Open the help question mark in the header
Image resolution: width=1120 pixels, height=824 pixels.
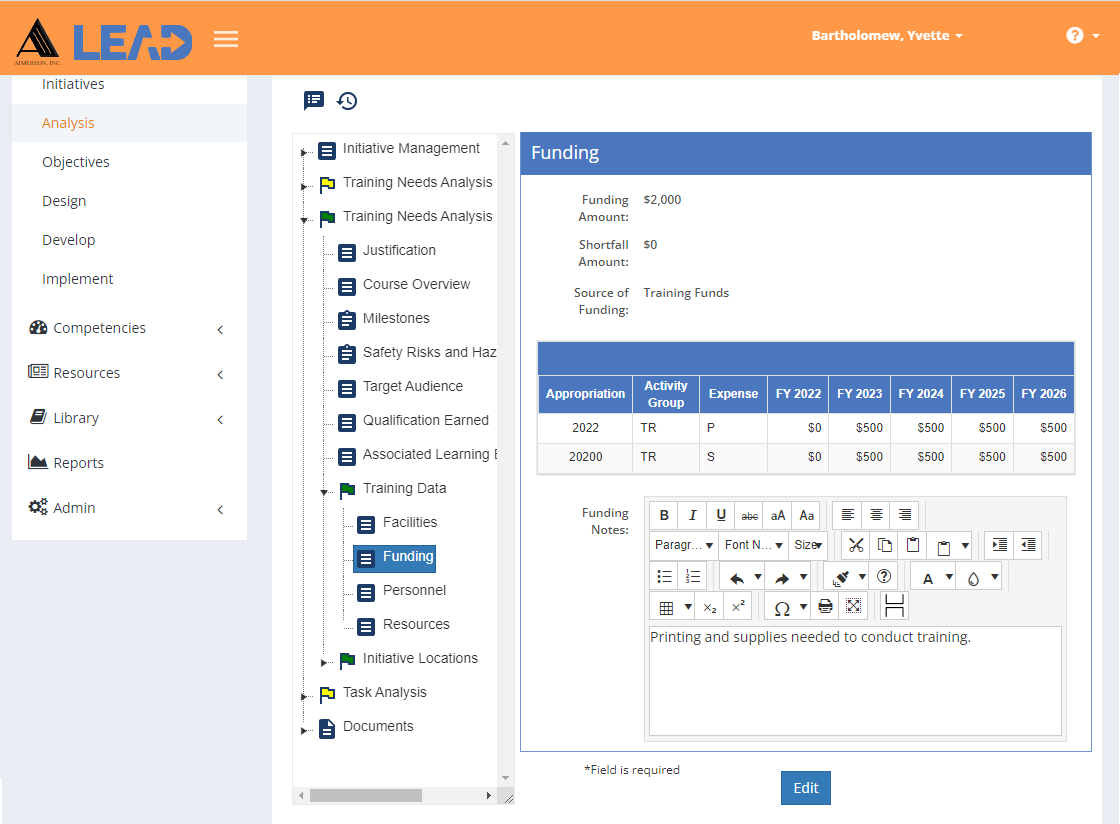1074,36
